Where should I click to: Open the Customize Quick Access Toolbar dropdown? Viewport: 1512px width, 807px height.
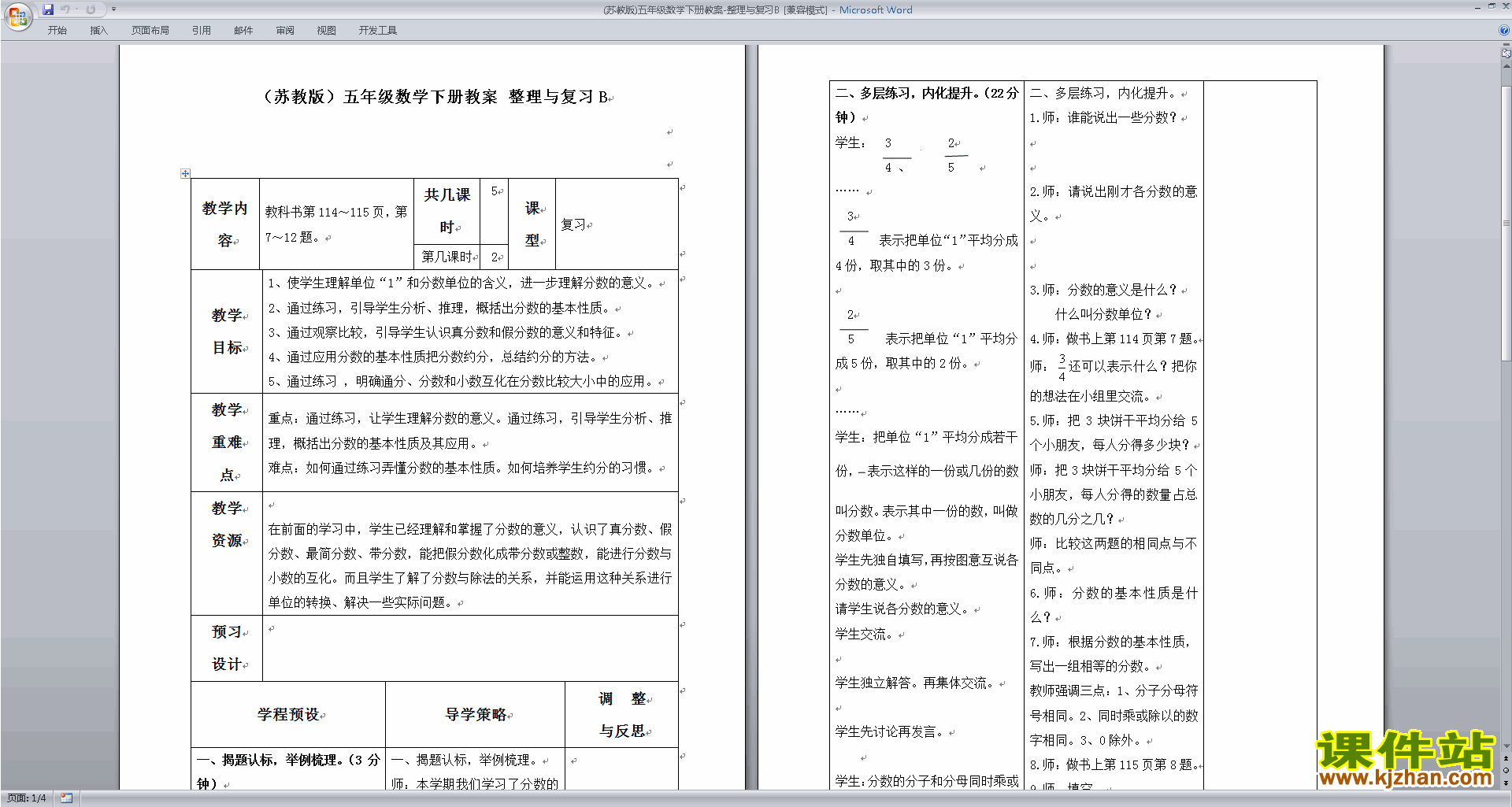click(x=113, y=9)
